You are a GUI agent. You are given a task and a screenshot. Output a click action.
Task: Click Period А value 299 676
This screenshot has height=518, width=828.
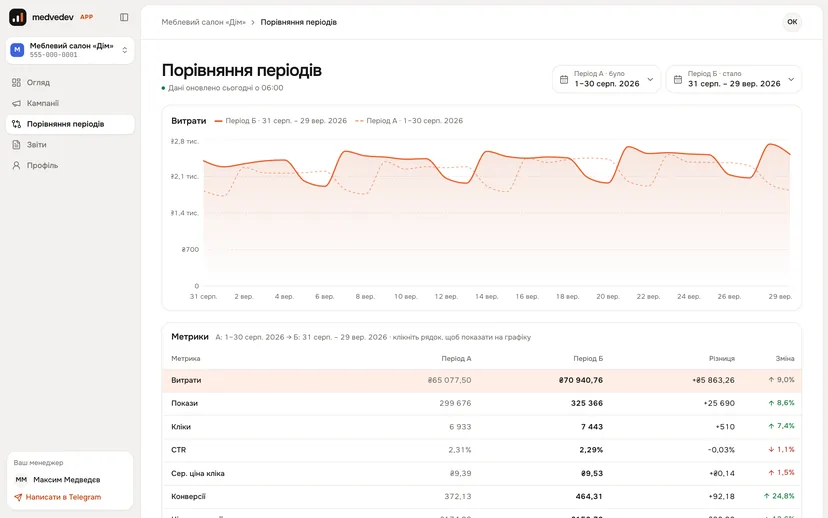pyautogui.click(x=455, y=403)
